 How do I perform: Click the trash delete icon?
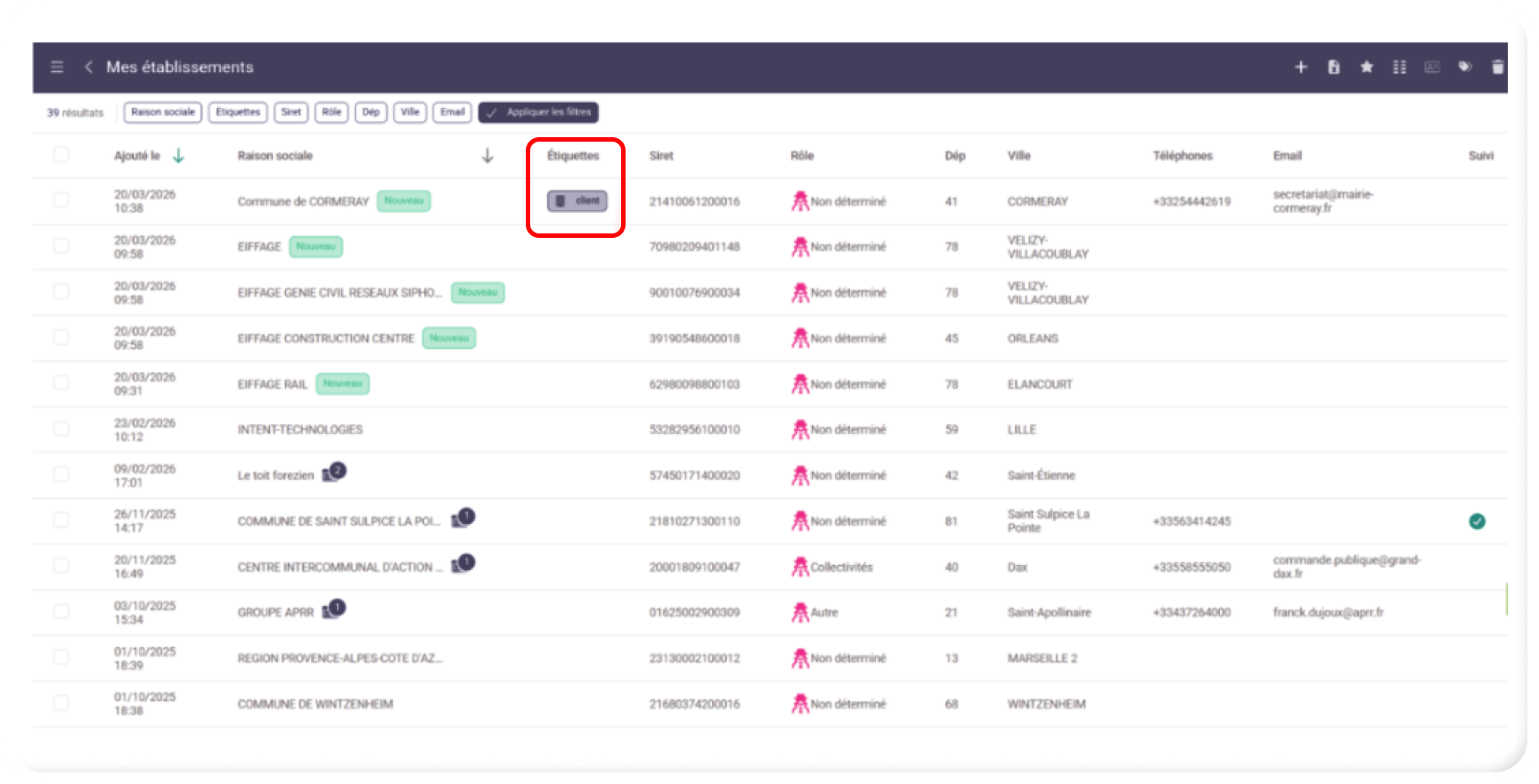coord(1497,67)
